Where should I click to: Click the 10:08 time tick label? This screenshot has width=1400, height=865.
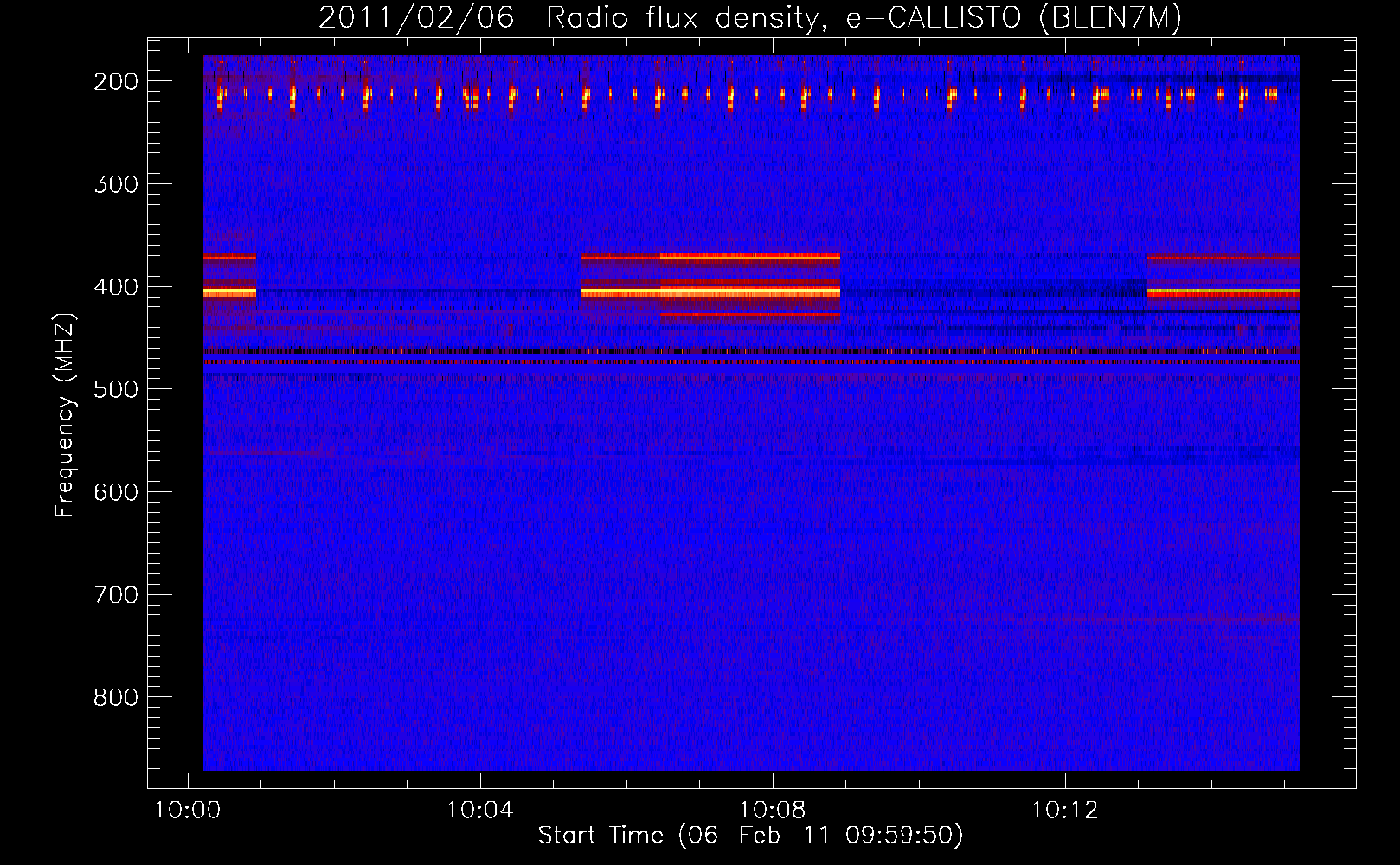click(x=773, y=810)
